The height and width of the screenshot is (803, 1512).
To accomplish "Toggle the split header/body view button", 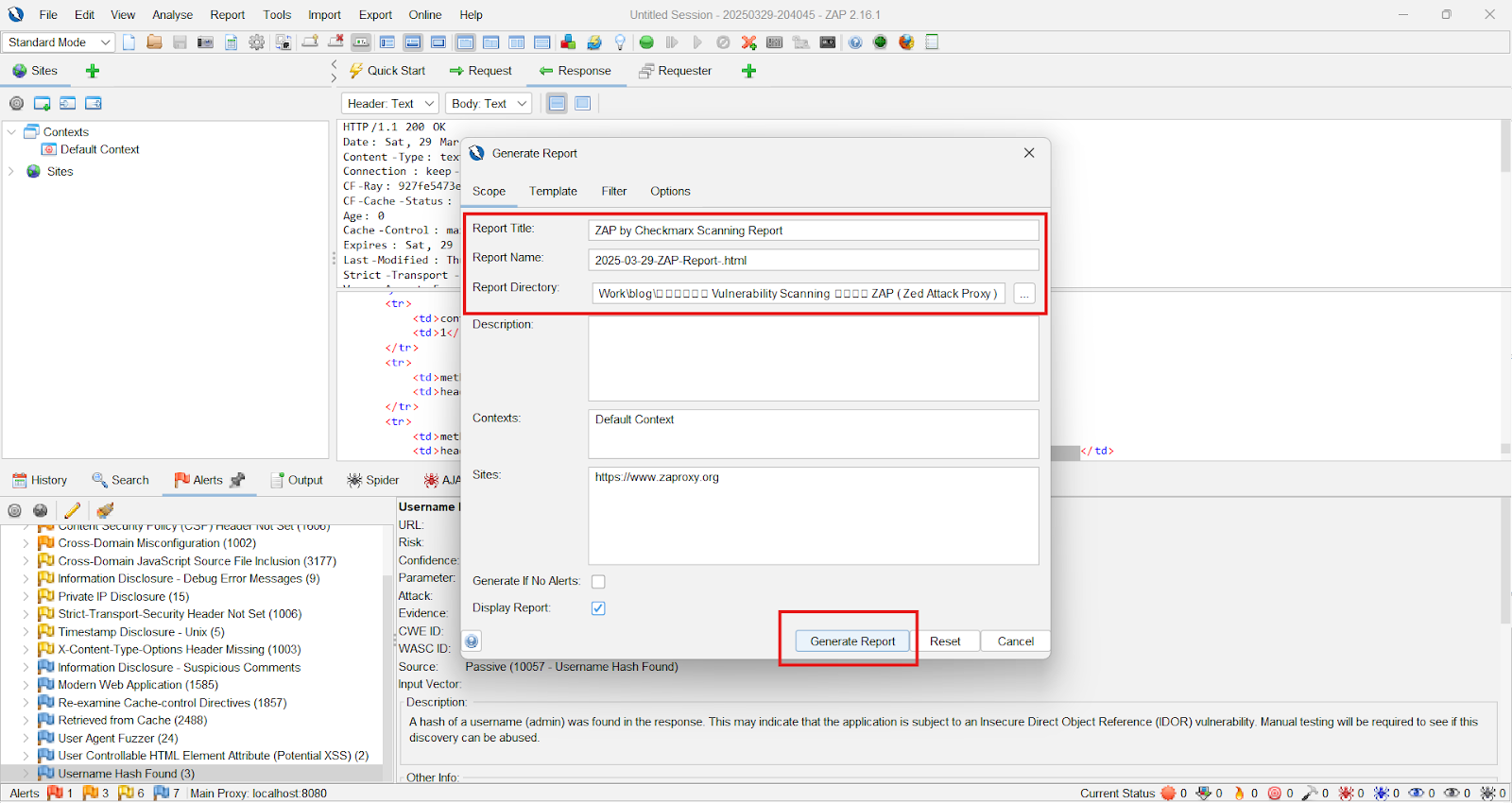I will pos(558,103).
